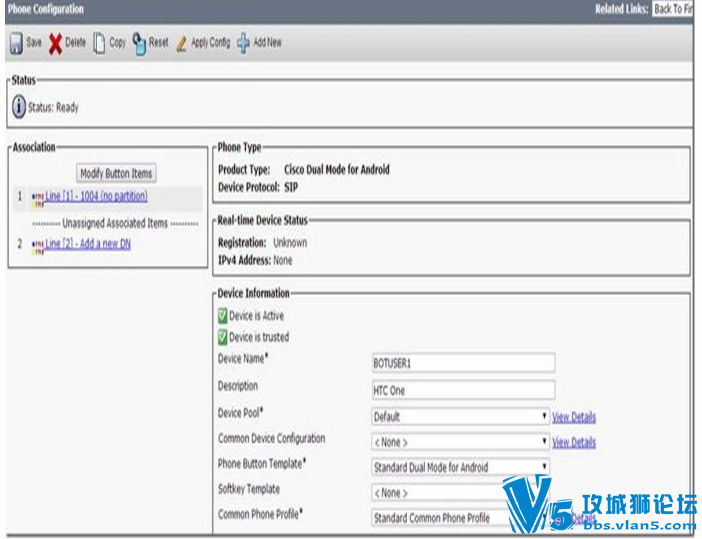
Task: Click View Details next to Common Device Configuration
Action: [x=574, y=442]
